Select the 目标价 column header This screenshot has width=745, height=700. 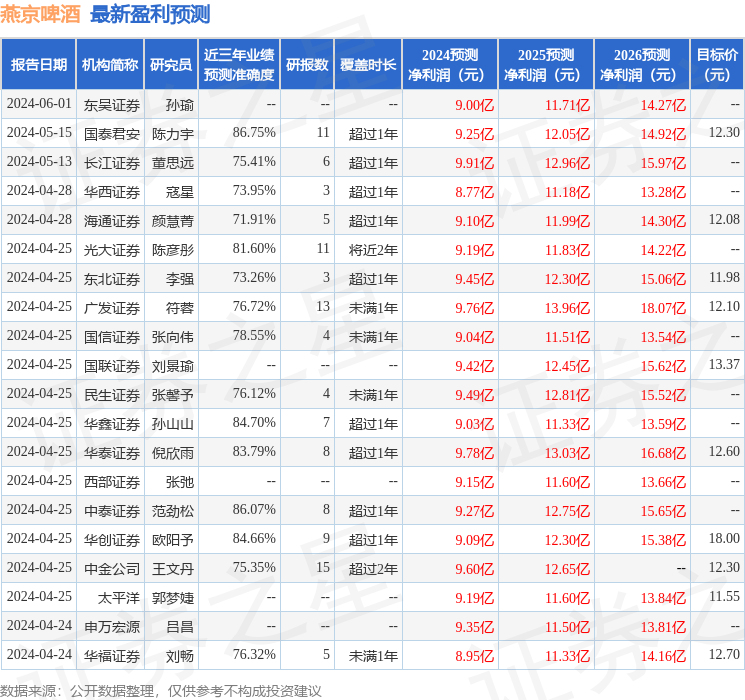(x=717, y=65)
